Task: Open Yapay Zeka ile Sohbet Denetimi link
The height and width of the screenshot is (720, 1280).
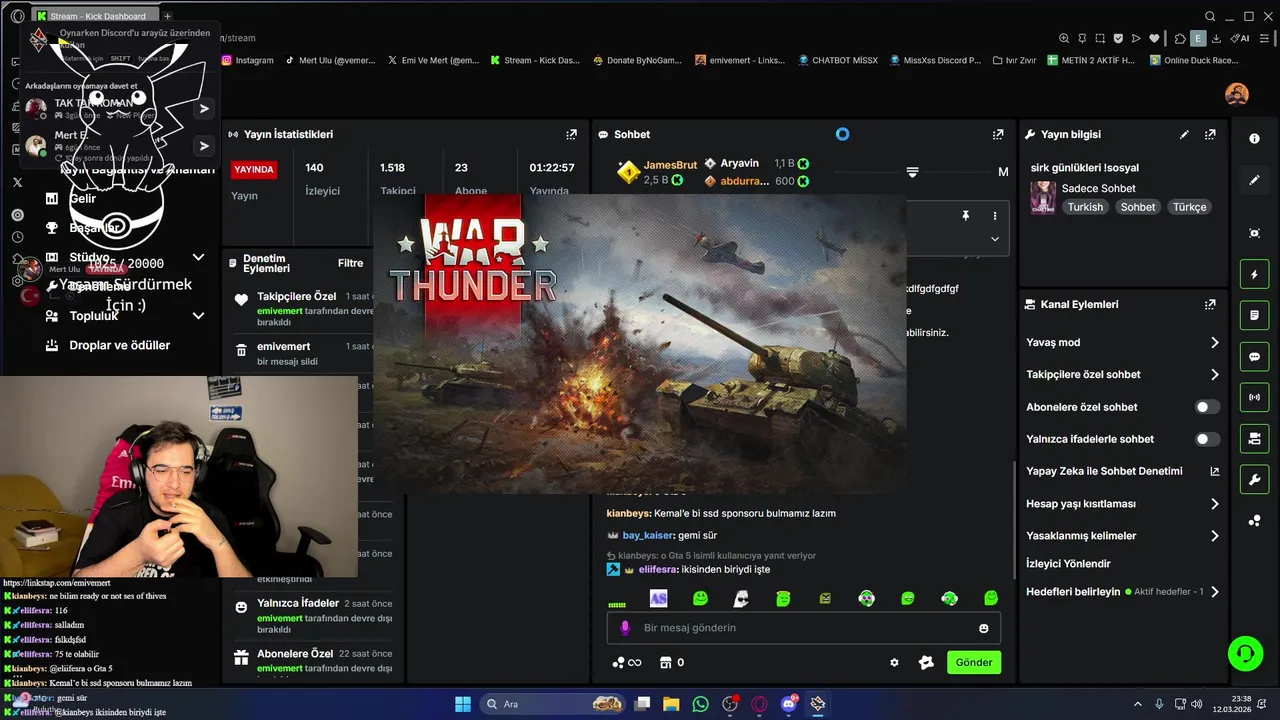Action: coord(1123,471)
